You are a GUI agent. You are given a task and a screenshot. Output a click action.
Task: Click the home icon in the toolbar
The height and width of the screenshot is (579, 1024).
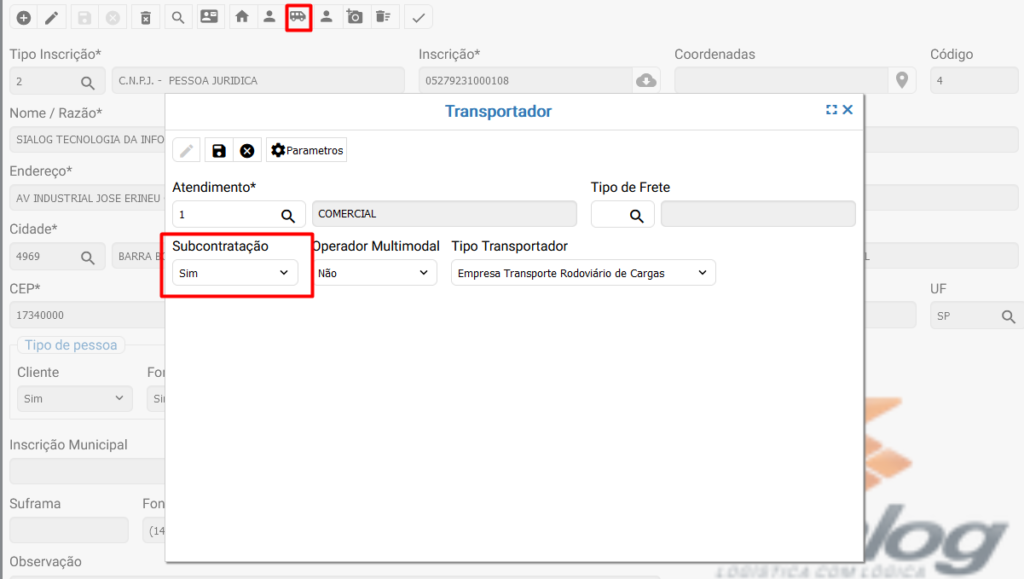click(x=241, y=17)
